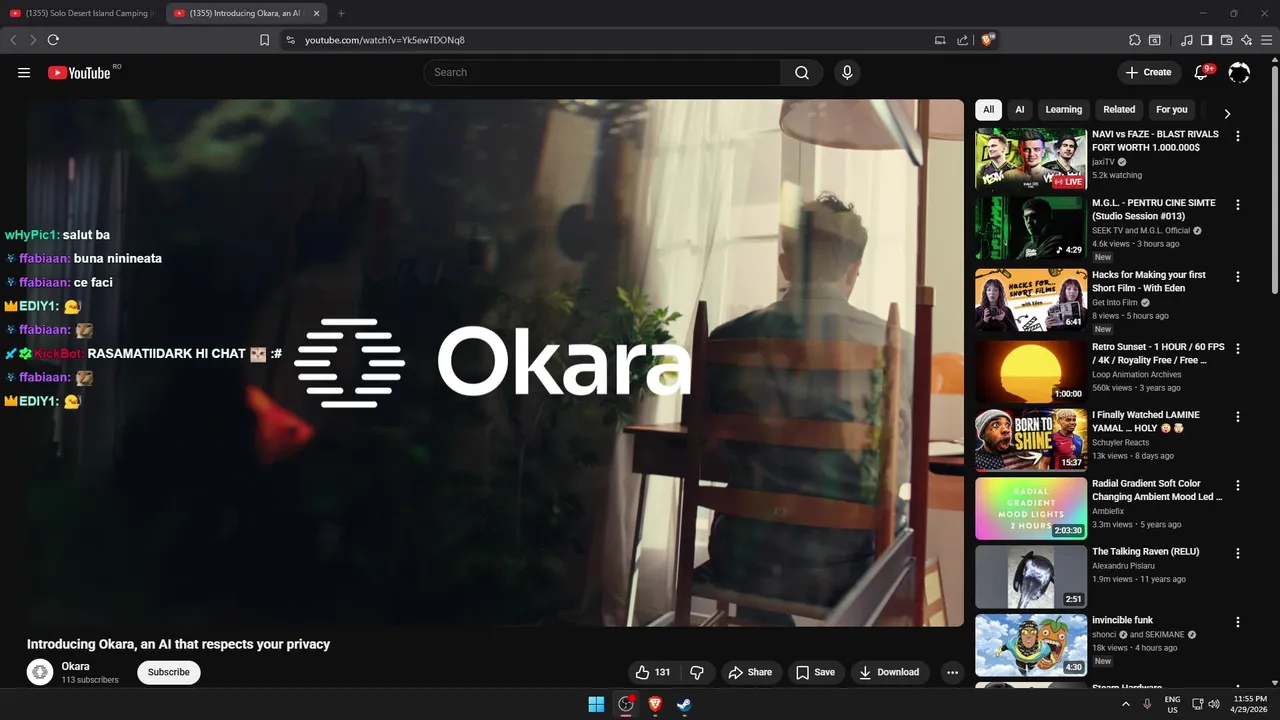Open the Born to Shine LAMINE YAMAL thumbnail
Viewport: 1280px width, 720px height.
[1031, 440]
